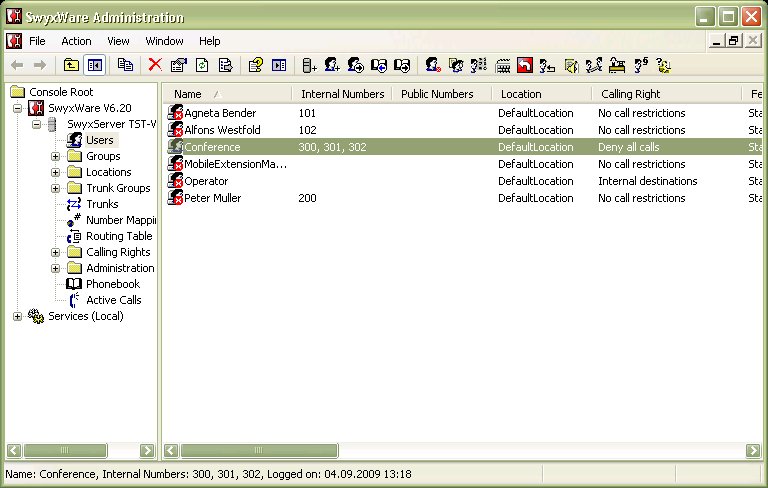Viewport: 768px width, 488px height.
Task: Click the Refresh toolbar icon with green arrows
Action: 202,65
